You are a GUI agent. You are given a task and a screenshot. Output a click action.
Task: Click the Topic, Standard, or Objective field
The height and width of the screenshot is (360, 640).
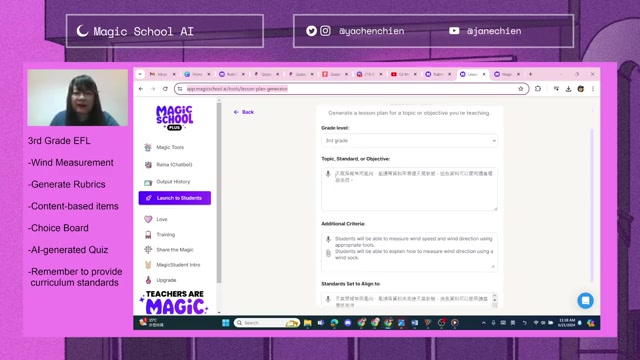click(409, 189)
